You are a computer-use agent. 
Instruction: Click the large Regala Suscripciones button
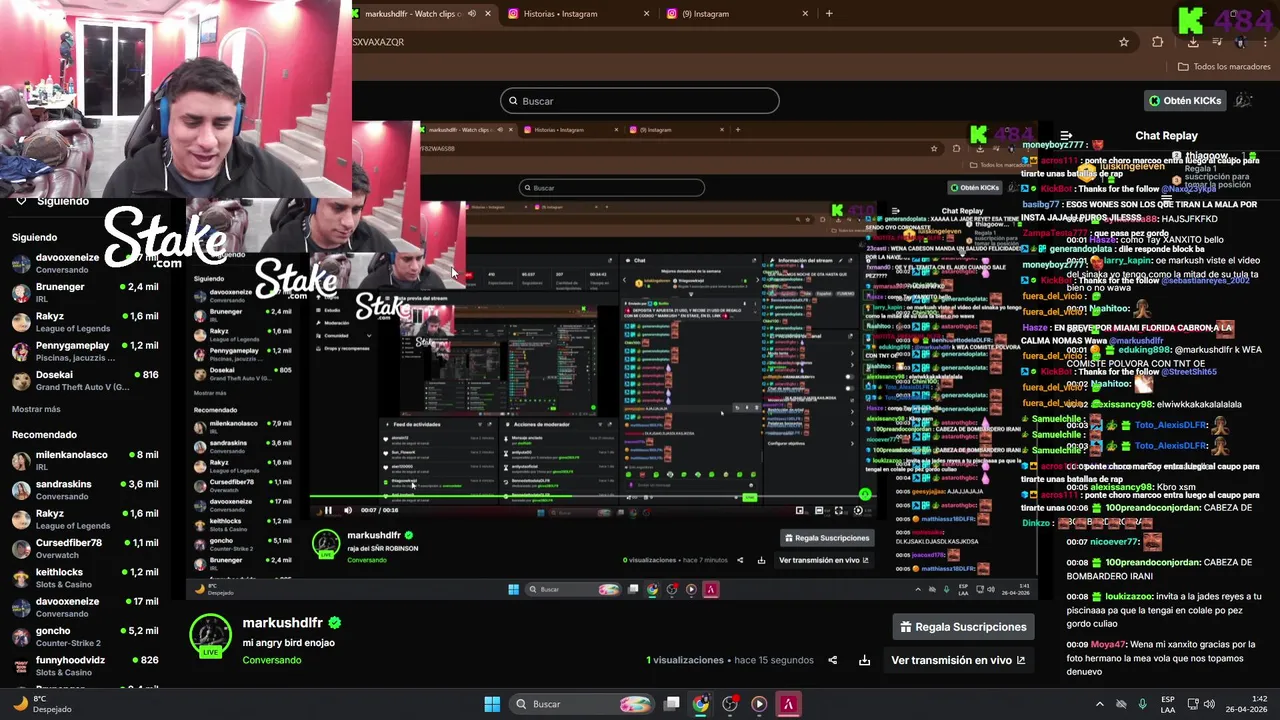(963, 627)
